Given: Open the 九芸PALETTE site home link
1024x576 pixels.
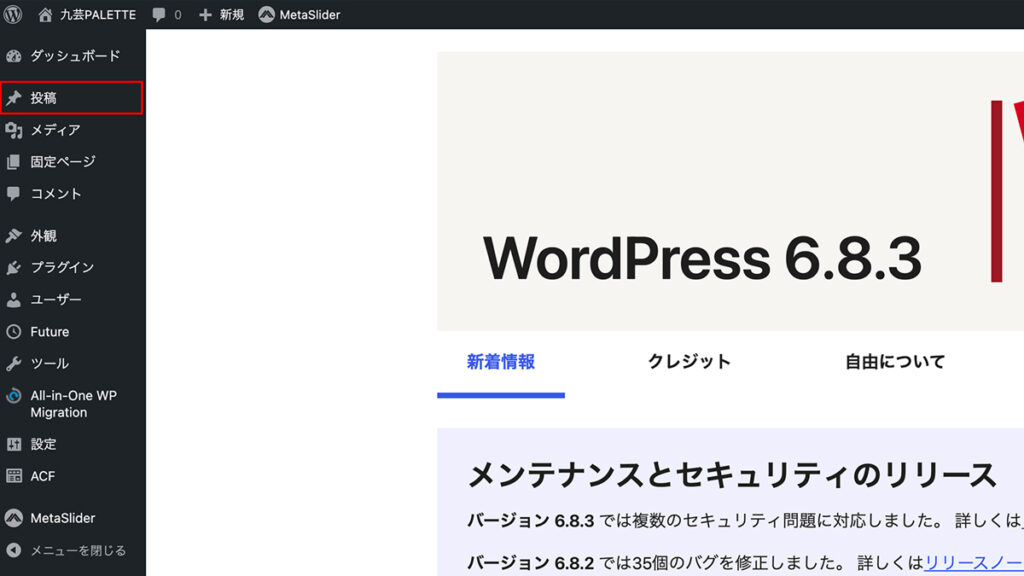Looking at the screenshot, I should pyautogui.click(x=87, y=15).
